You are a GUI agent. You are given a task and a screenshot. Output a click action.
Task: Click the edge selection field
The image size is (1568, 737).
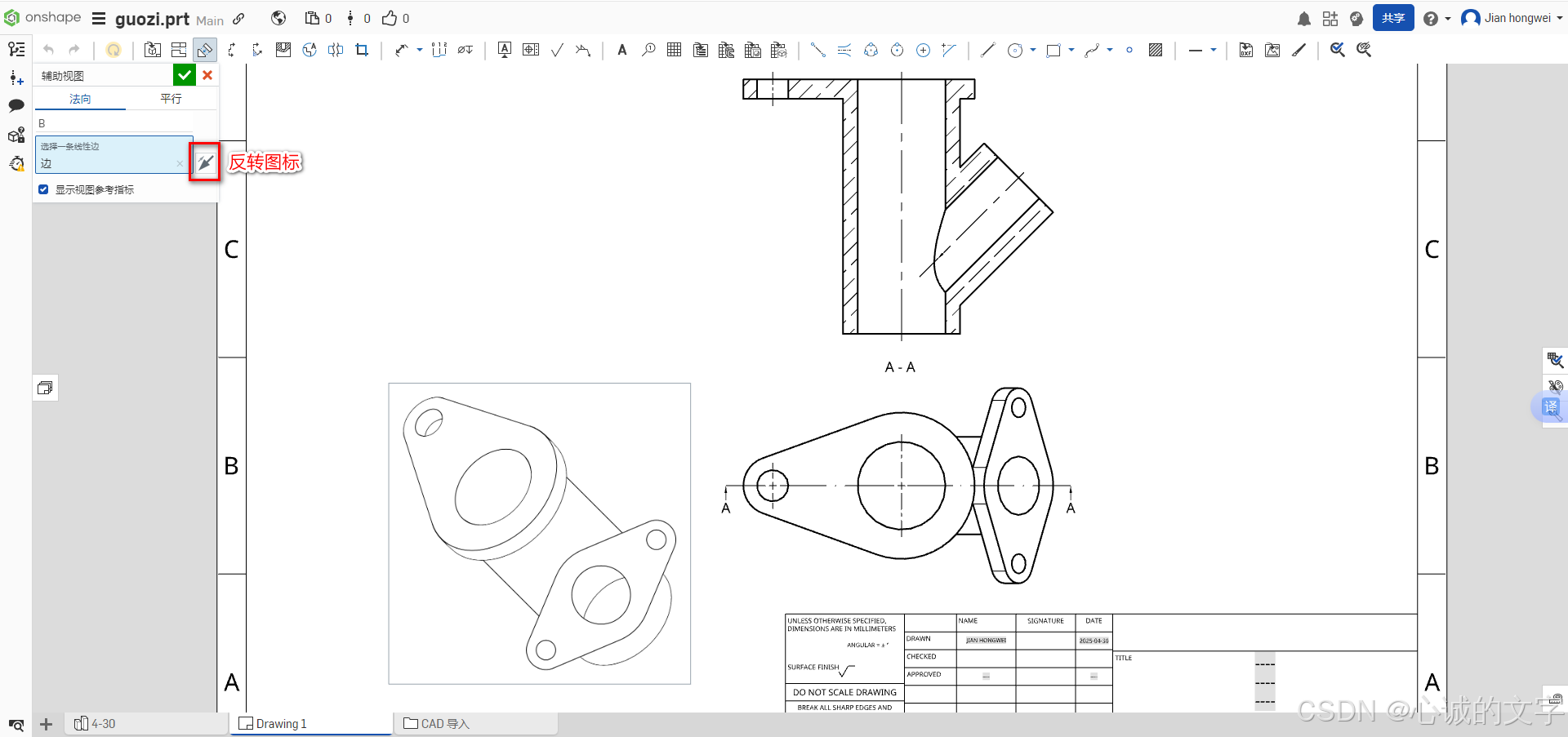pos(114,155)
